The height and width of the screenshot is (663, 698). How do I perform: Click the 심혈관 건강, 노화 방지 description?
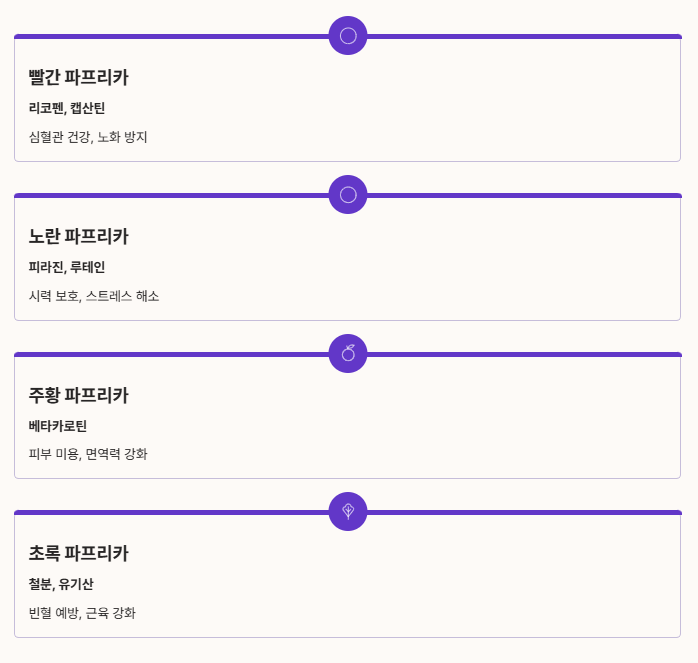coord(88,137)
